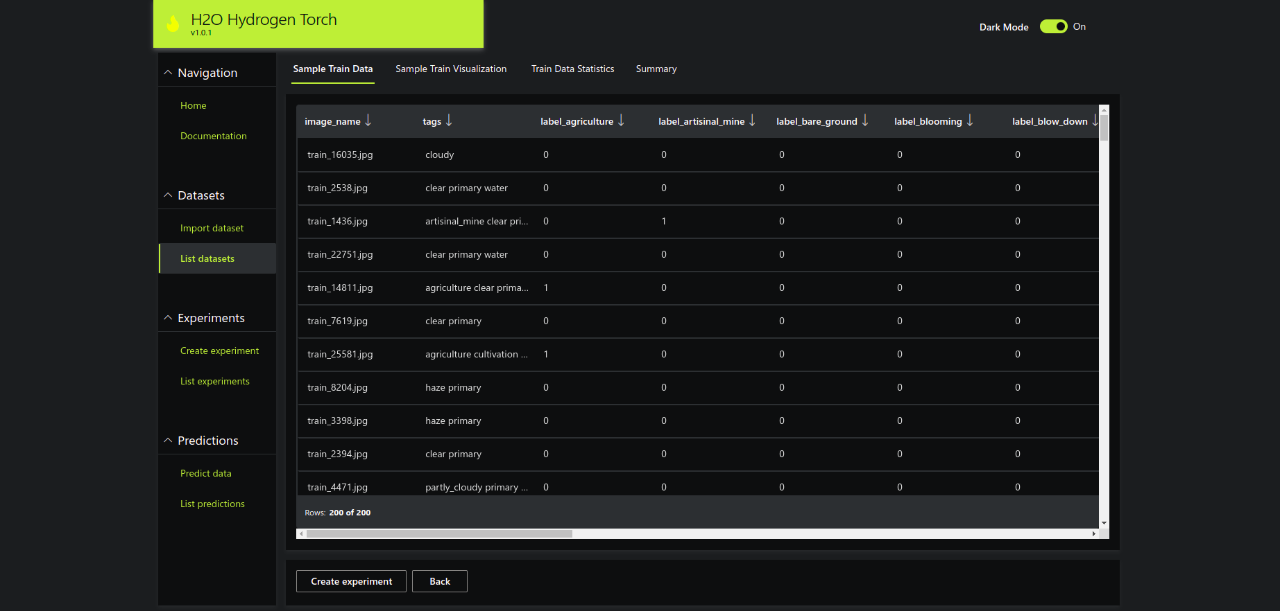
Task: Sort by label_bare_ground arrow icon
Action: [865, 121]
